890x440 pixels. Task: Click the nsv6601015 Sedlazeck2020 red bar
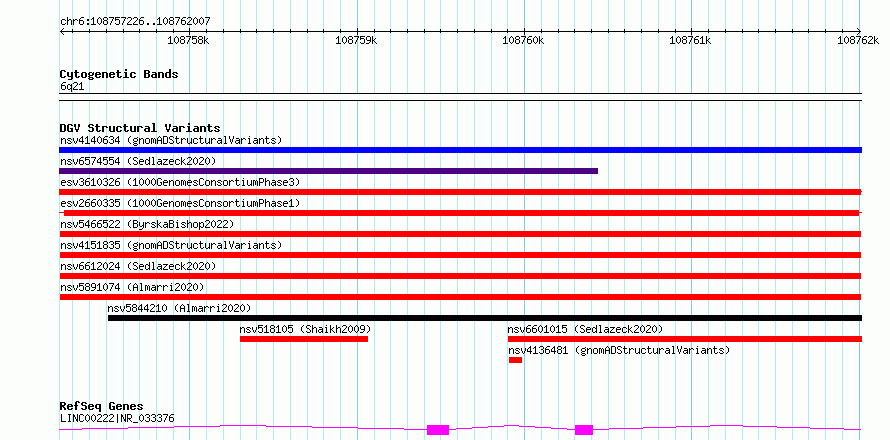tap(685, 339)
